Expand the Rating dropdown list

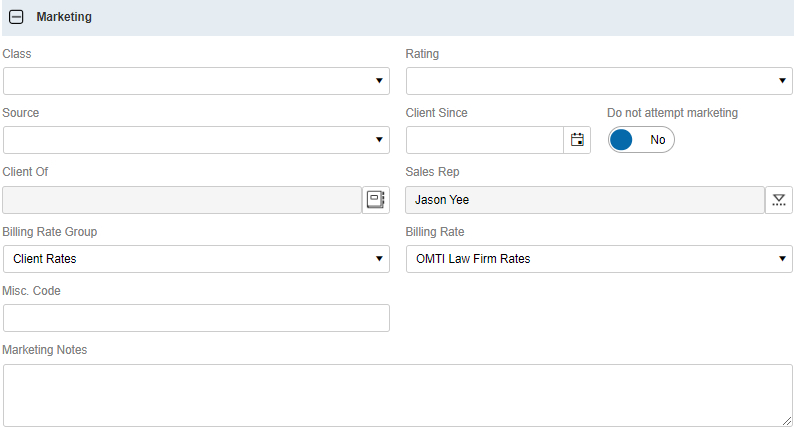point(598,81)
